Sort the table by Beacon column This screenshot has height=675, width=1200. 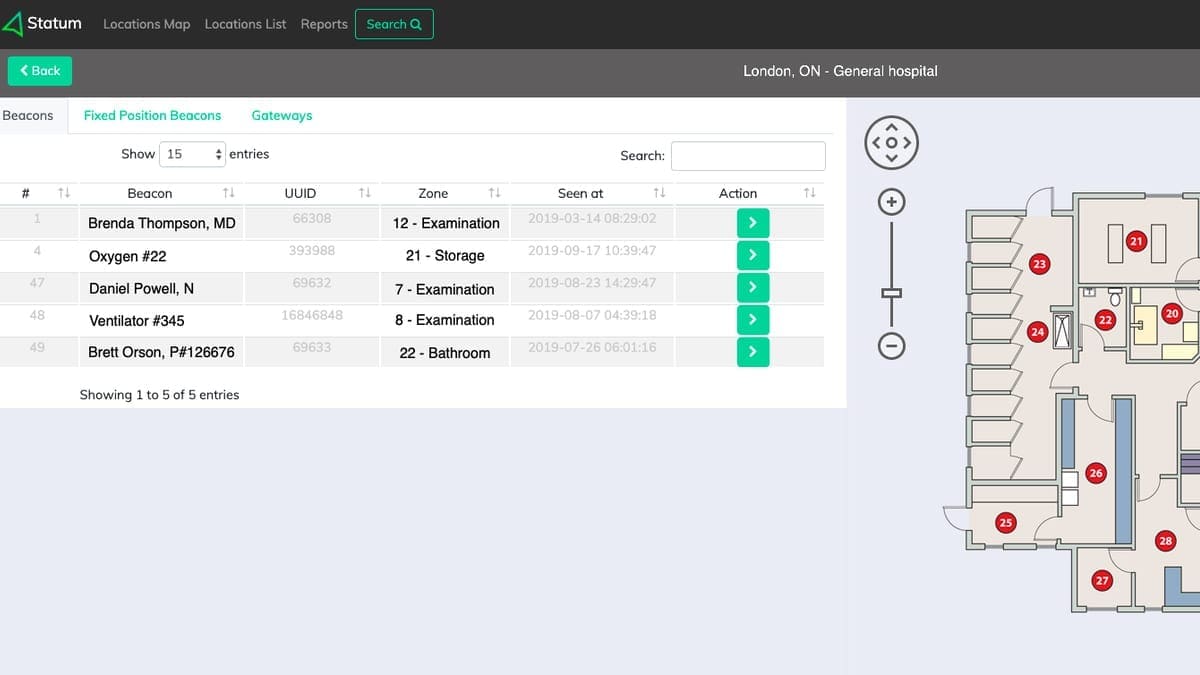point(228,193)
